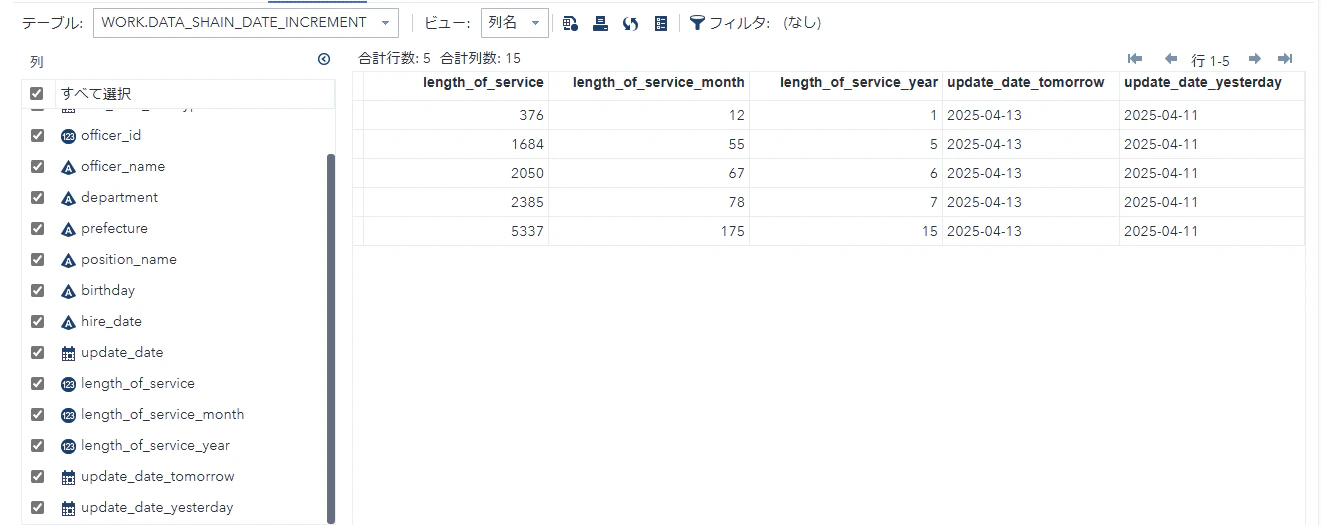Click character type icon beside hire_date
The height and width of the screenshot is (525, 1321).
tap(68, 322)
